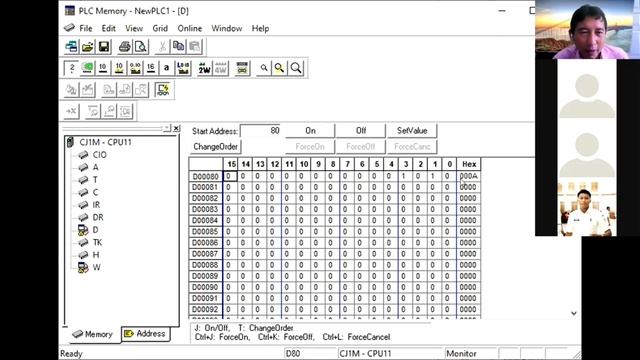The image size is (640, 360).
Task: Open the Help menu
Action: click(260, 28)
